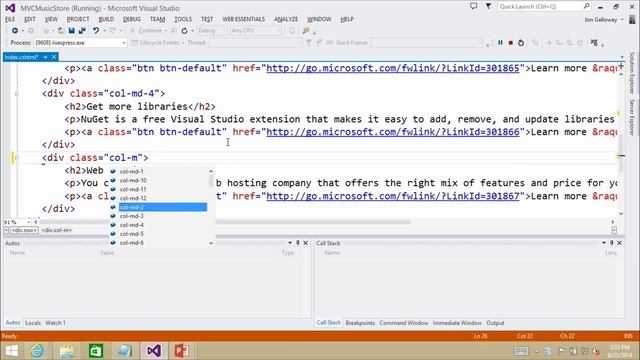
Task: Click the notifications filter funnel icon
Action: 488,7
